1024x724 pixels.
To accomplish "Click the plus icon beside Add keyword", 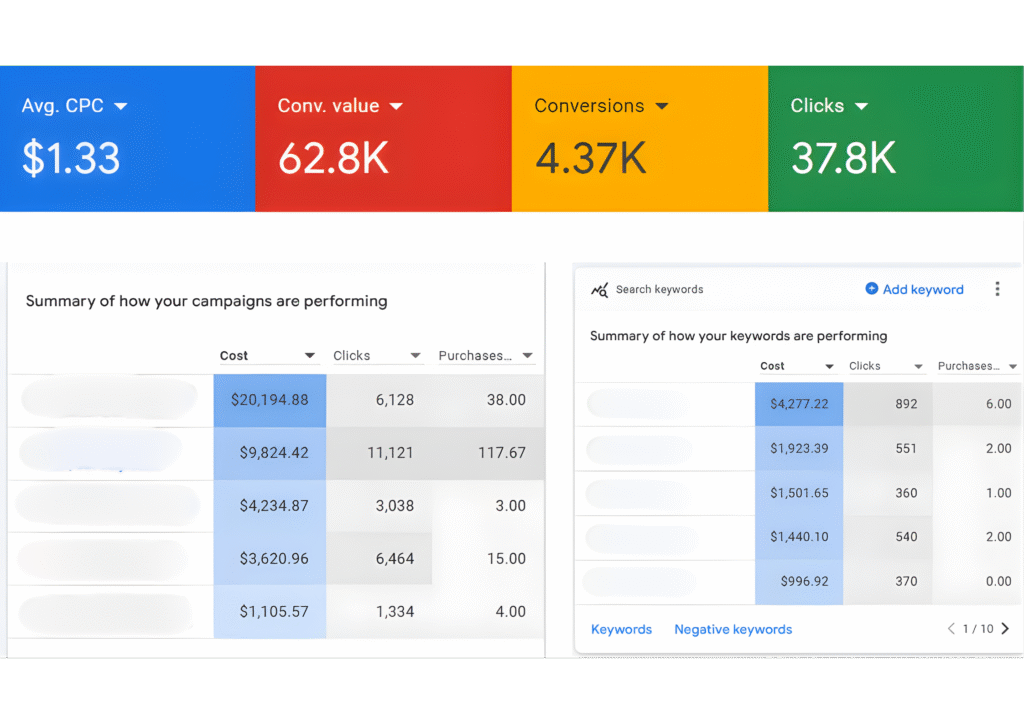I will point(871,289).
